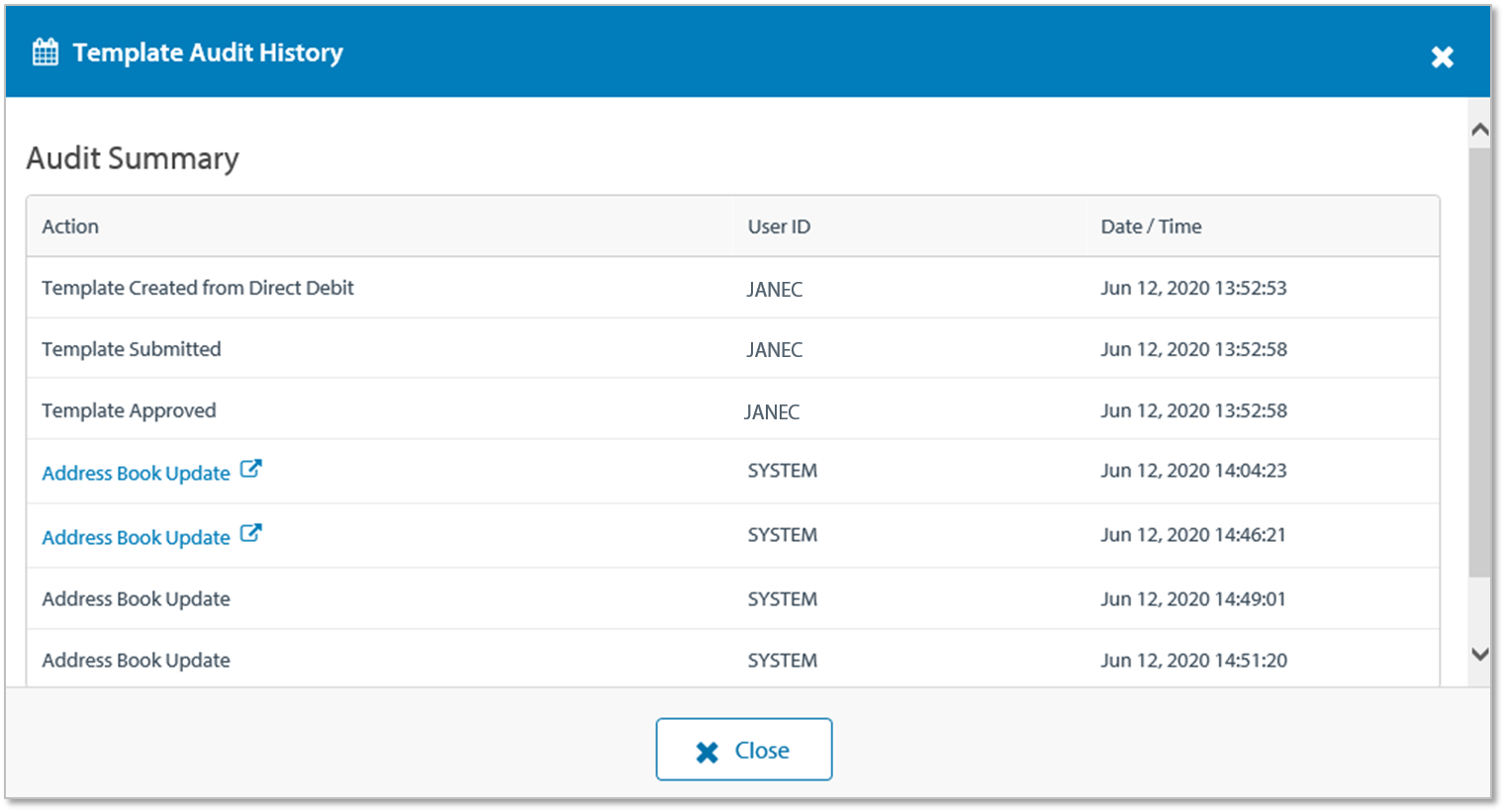This screenshot has height=812, width=1505.
Task: Click the scrollbar down arrow
Action: coord(1479,654)
